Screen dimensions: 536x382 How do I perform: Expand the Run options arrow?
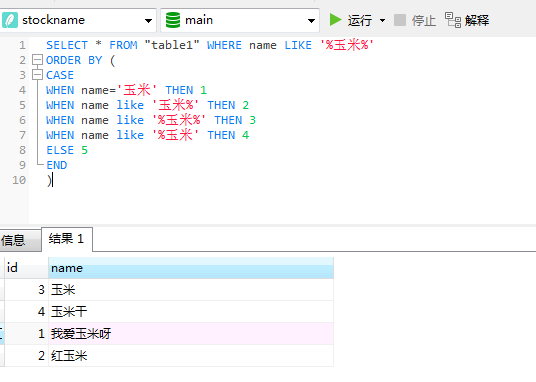click(x=383, y=21)
